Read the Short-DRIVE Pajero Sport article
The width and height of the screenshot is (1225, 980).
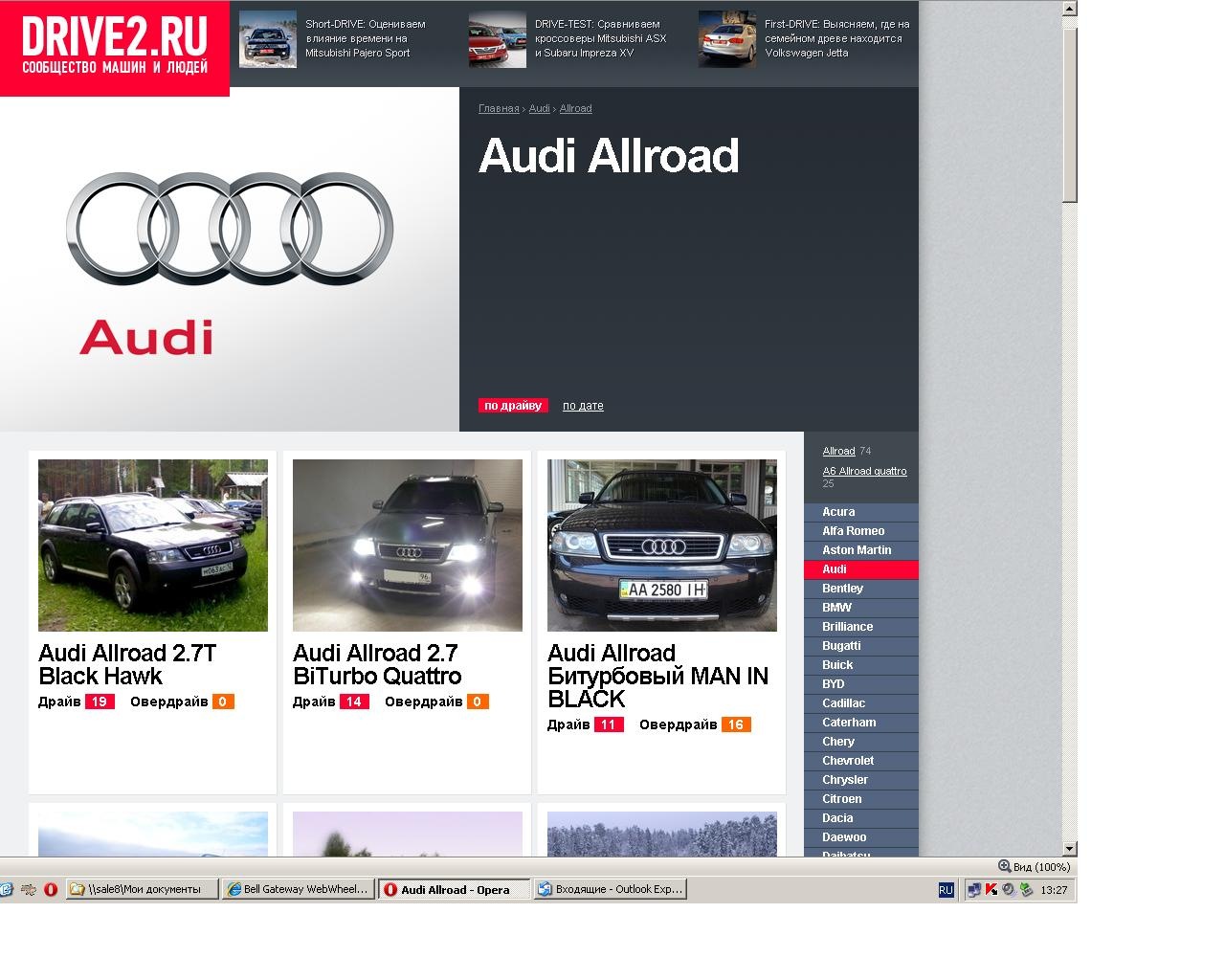366,38
